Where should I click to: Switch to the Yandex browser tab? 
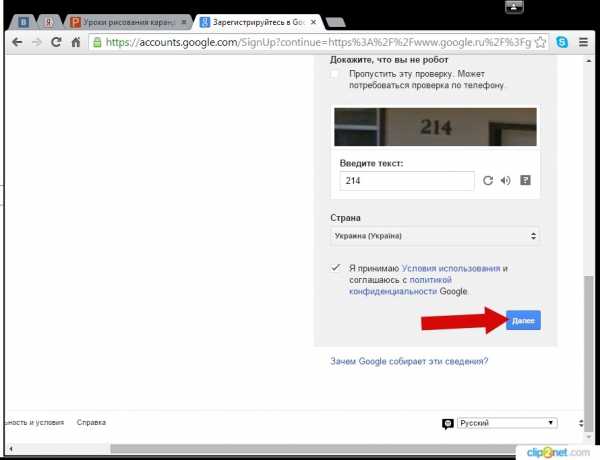[x=49, y=23]
